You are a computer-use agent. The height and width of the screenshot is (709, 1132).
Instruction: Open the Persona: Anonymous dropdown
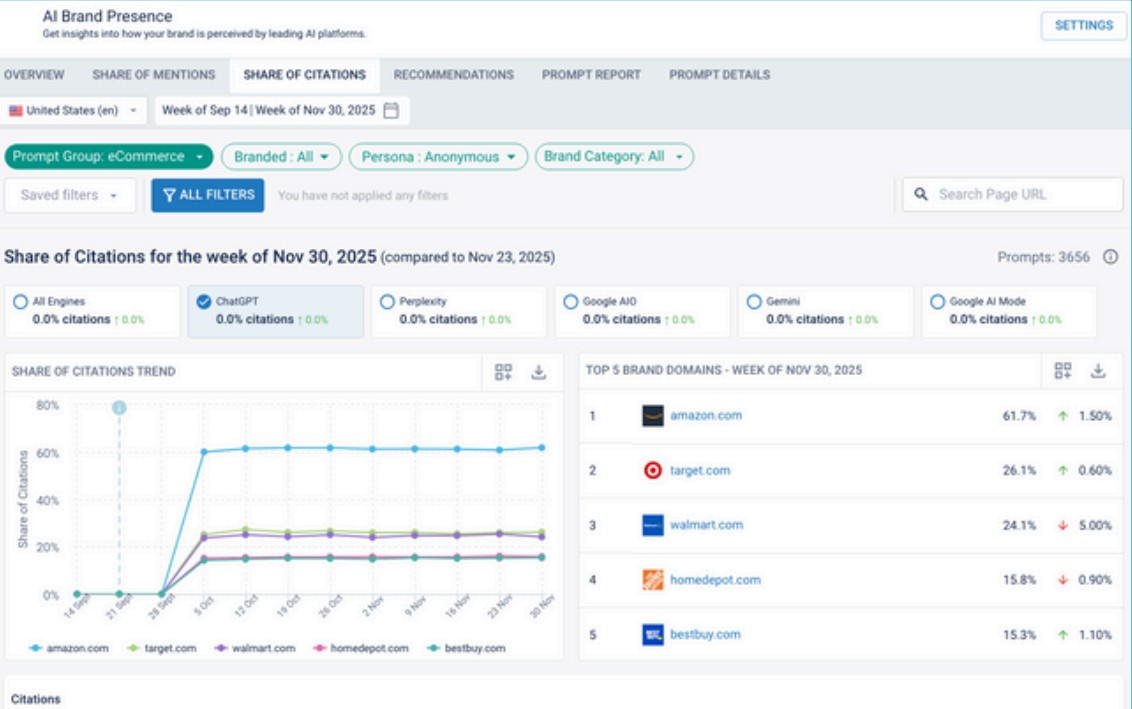pos(438,157)
